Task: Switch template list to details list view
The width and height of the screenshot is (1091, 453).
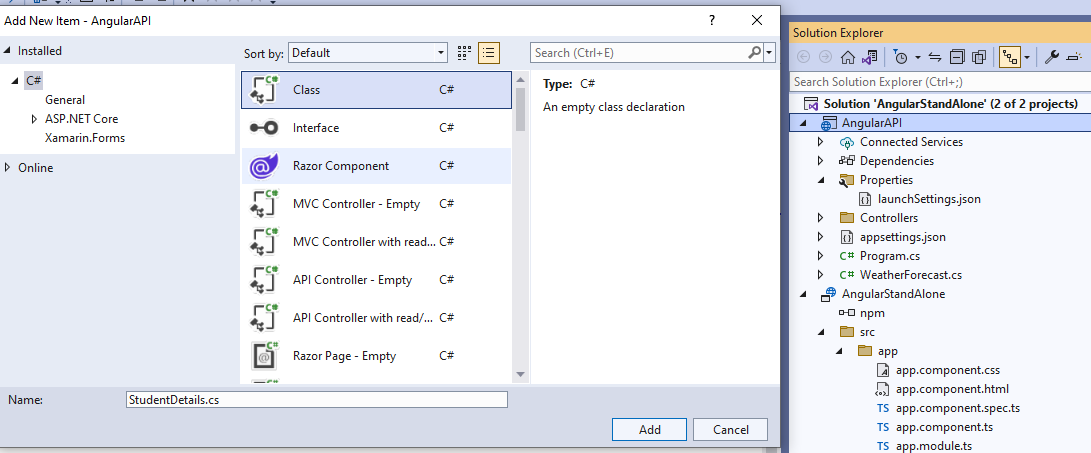Action: pos(489,52)
